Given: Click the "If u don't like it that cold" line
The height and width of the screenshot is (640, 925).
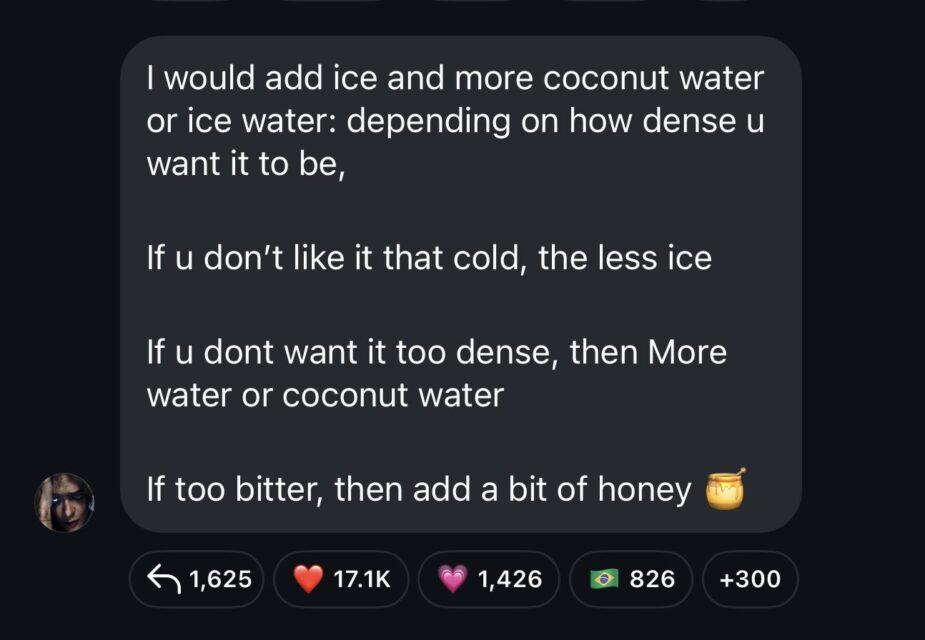Looking at the screenshot, I should [338, 259].
